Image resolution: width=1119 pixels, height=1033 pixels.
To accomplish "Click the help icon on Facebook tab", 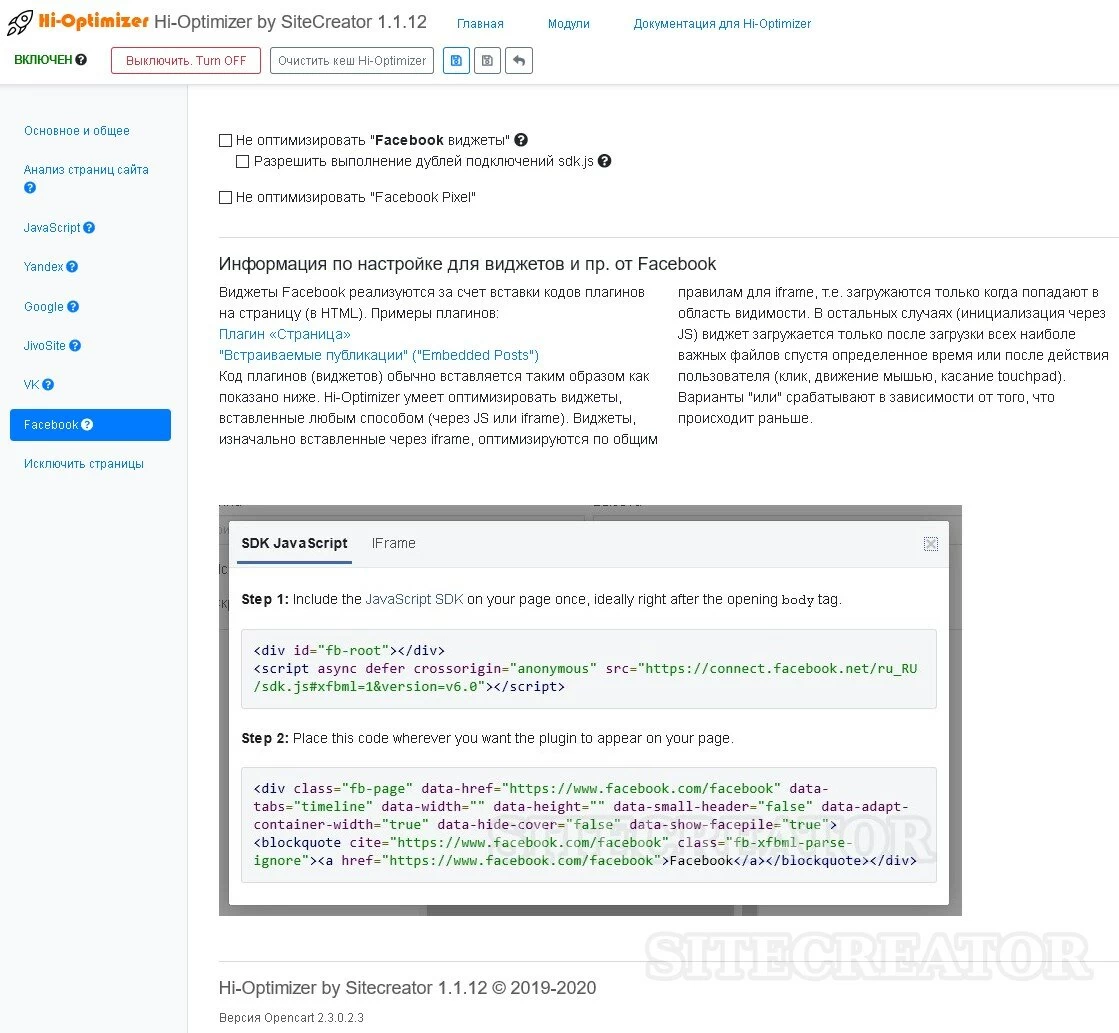I will [x=87, y=425].
